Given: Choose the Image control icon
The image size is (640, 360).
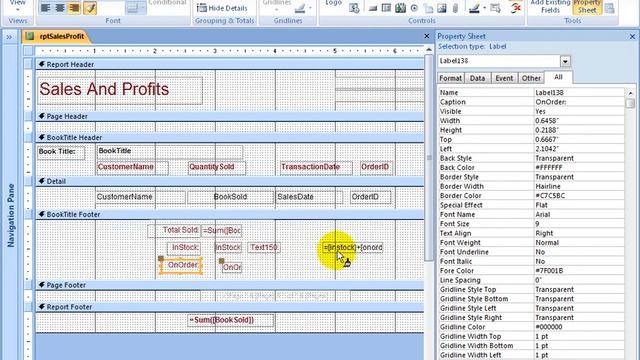Looking at the screenshot, I should click(x=442, y=8).
